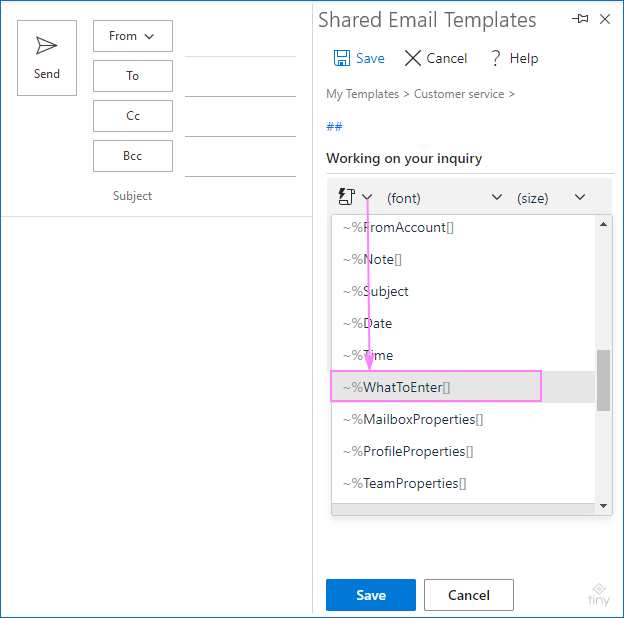Image resolution: width=624 pixels, height=618 pixels.
Task: Click the Bcc recipients button
Action: point(133,156)
